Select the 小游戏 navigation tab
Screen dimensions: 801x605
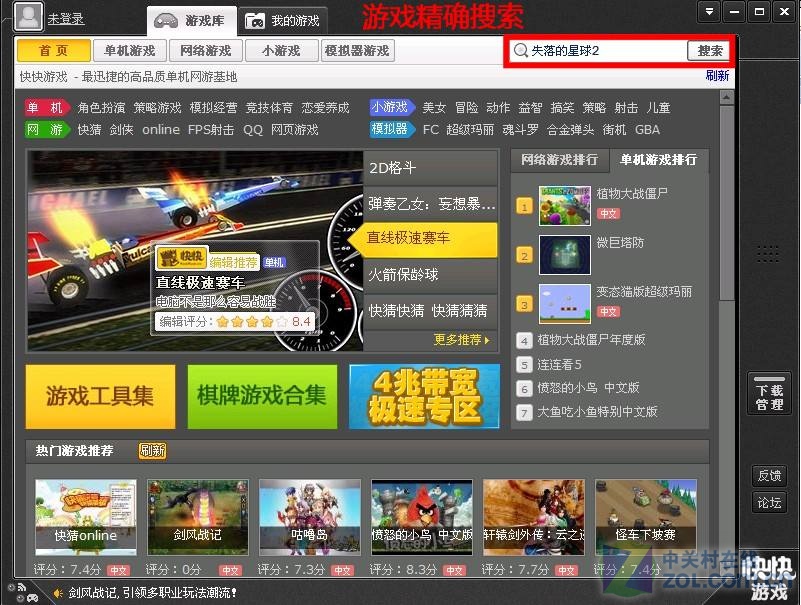281,51
